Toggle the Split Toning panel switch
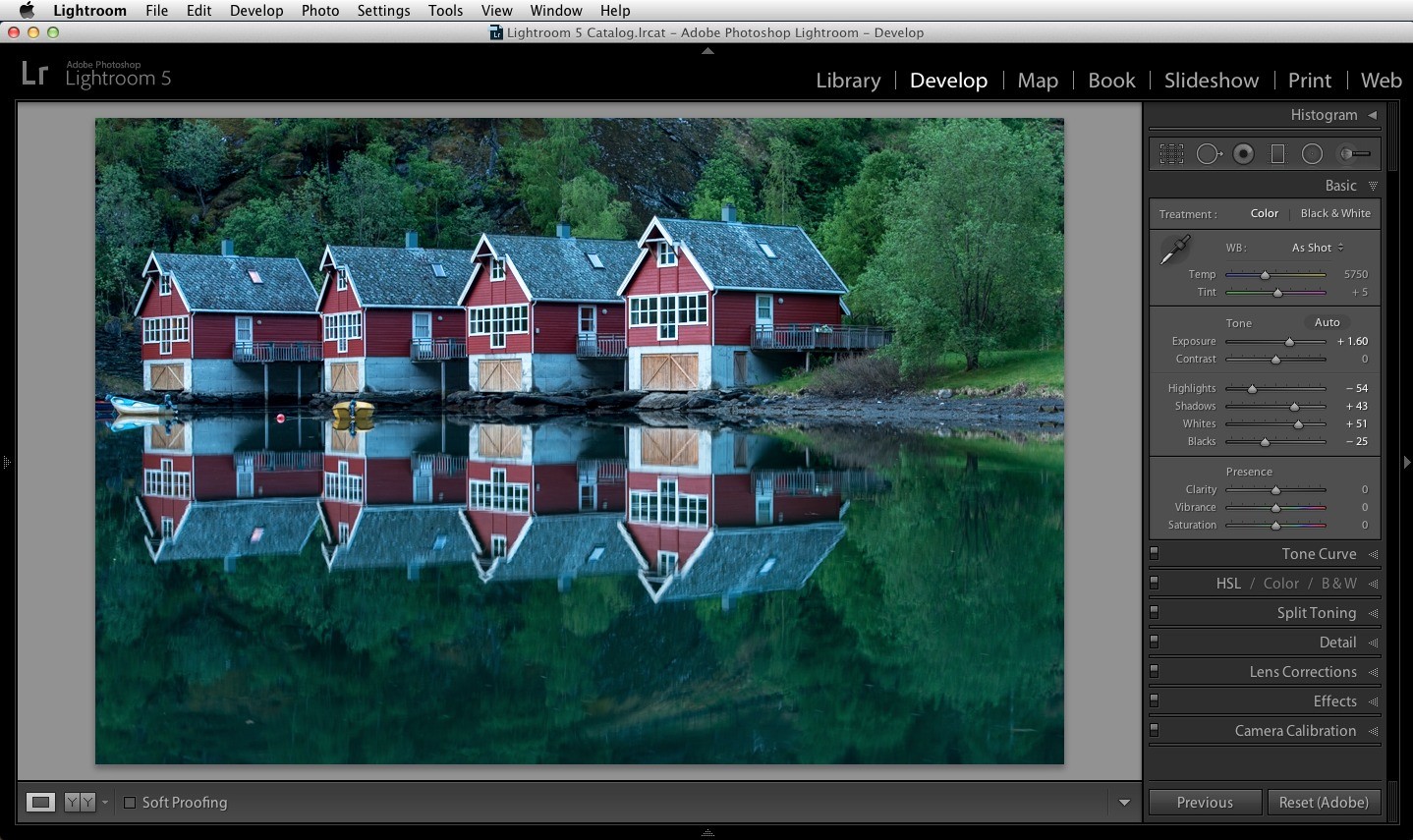Screen dimensions: 1413x840 (x=1155, y=612)
